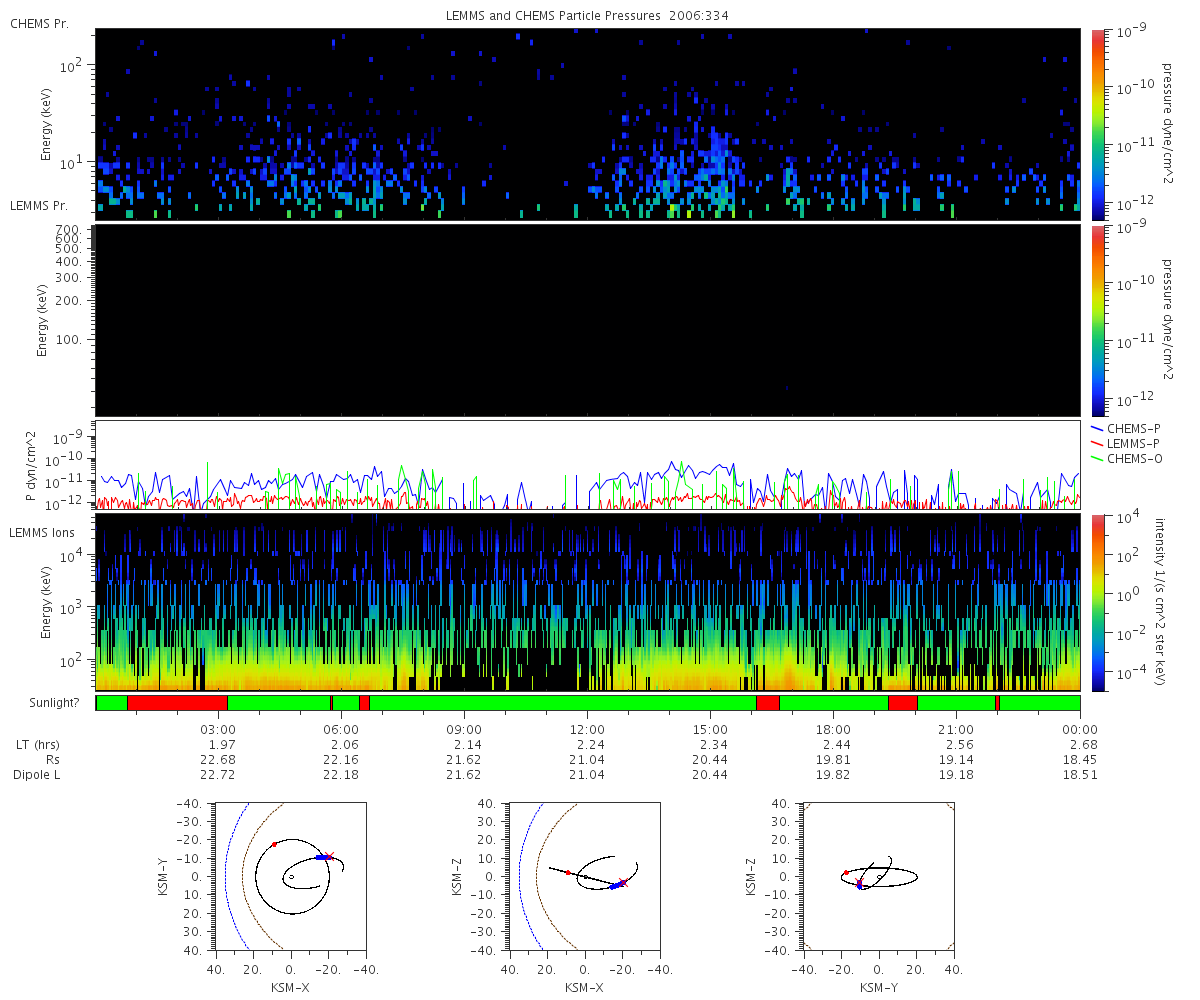Click the LEMMS pressure color bar
This screenshot has height=1000, width=1200.
click(1098, 320)
